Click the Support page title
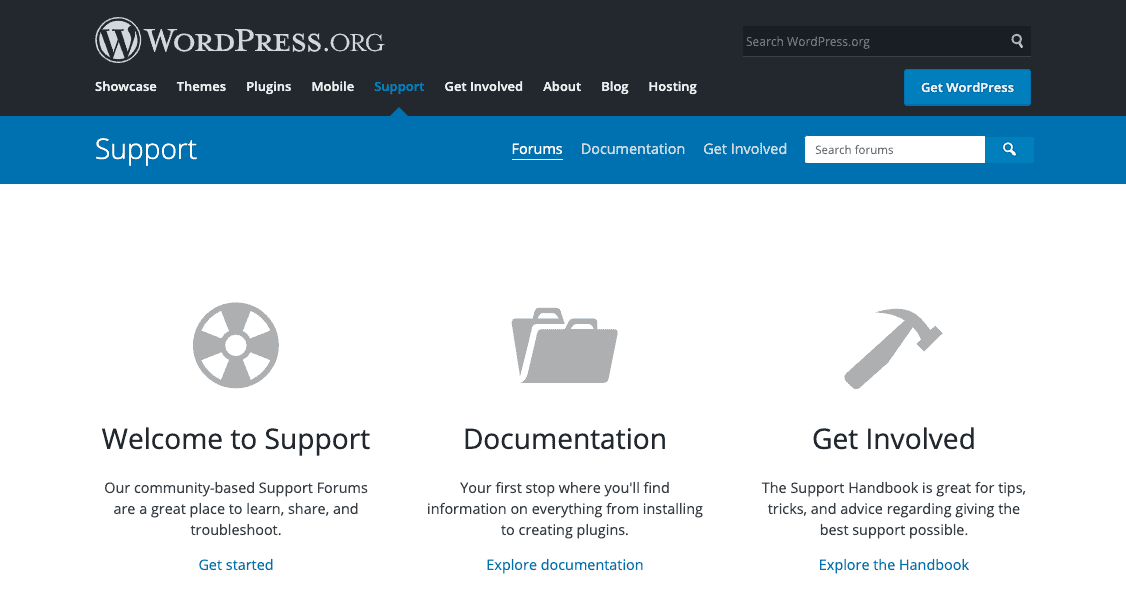The width and height of the screenshot is (1126, 608). (x=146, y=149)
